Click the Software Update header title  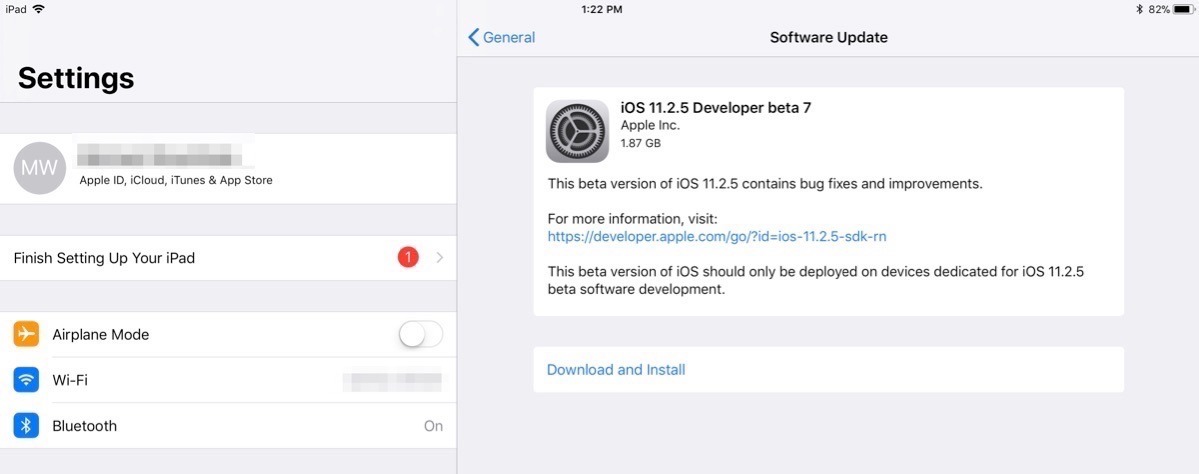coord(829,37)
